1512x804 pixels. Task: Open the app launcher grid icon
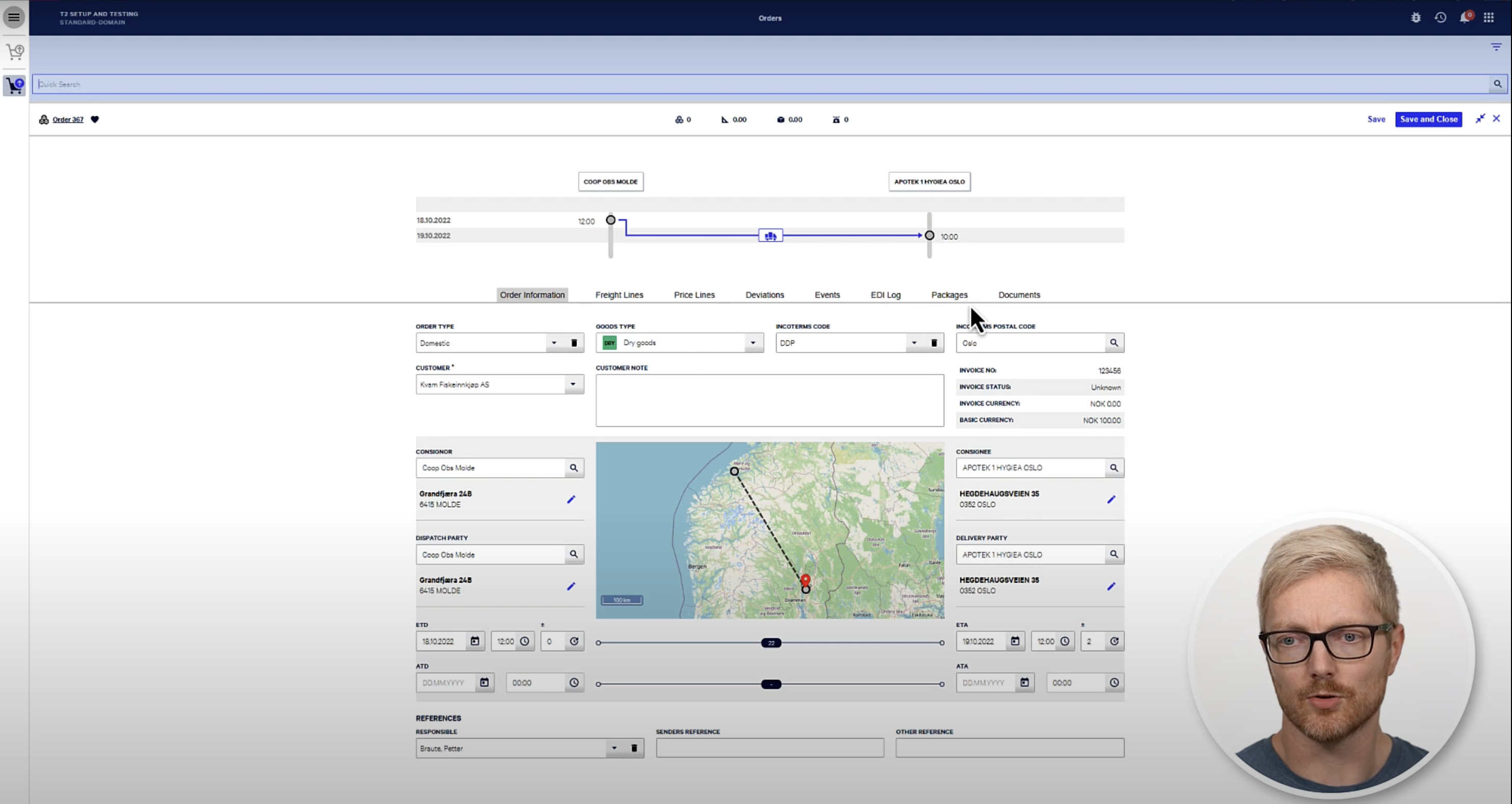click(x=1489, y=17)
